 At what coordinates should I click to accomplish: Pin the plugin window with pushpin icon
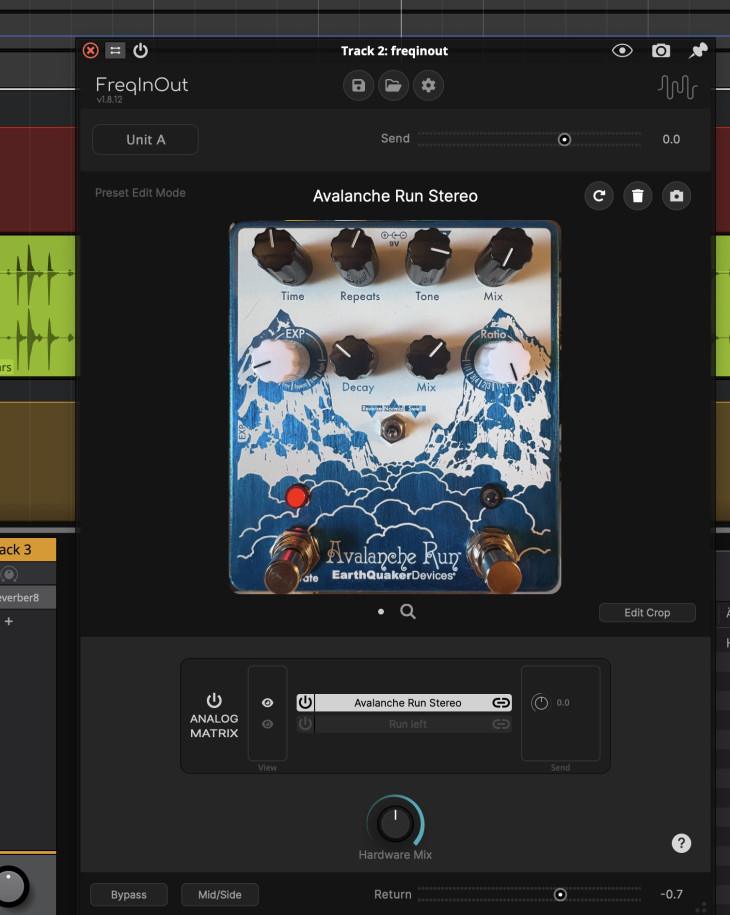698,51
